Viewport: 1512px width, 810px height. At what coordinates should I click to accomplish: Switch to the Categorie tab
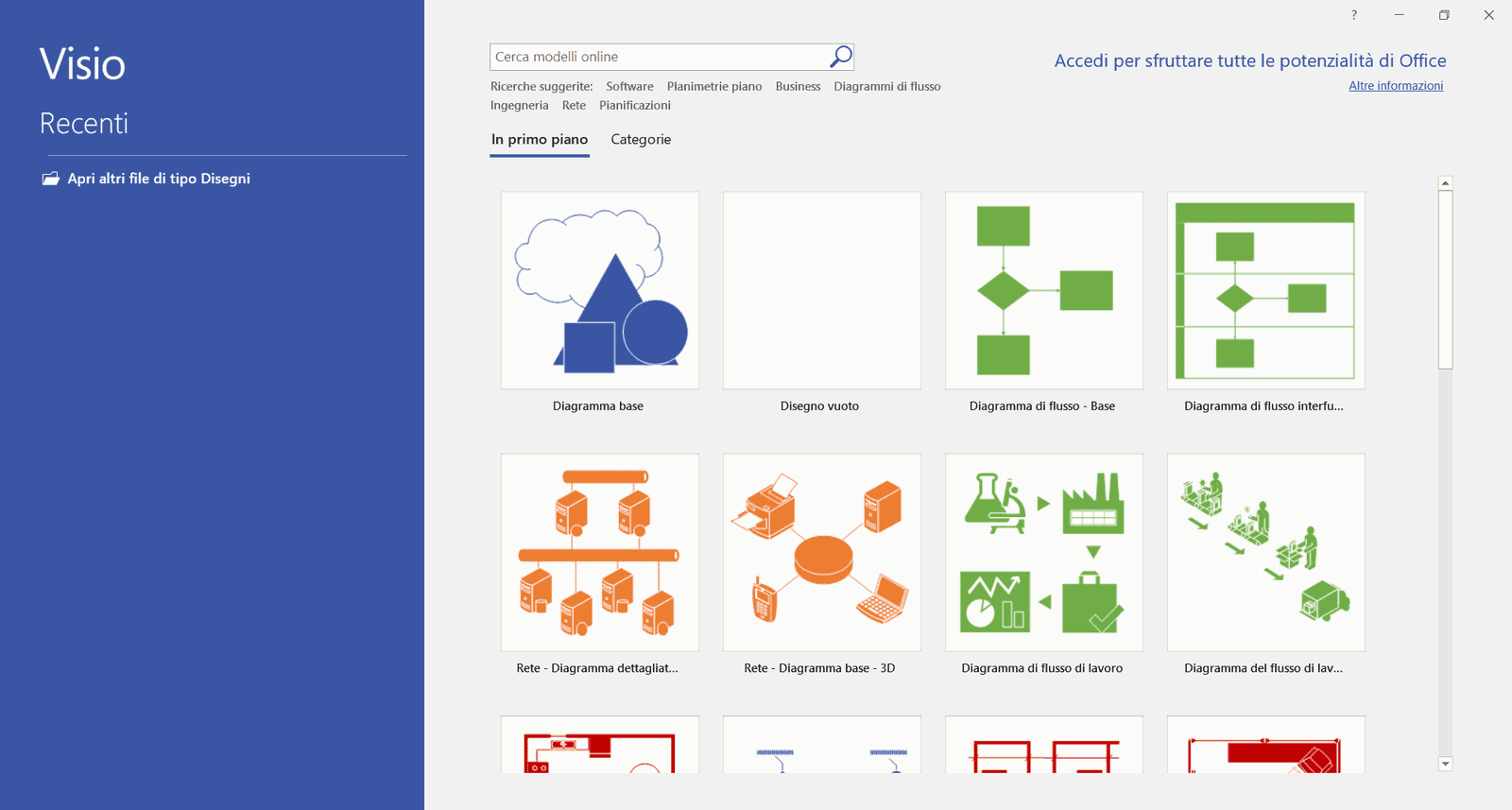point(641,140)
